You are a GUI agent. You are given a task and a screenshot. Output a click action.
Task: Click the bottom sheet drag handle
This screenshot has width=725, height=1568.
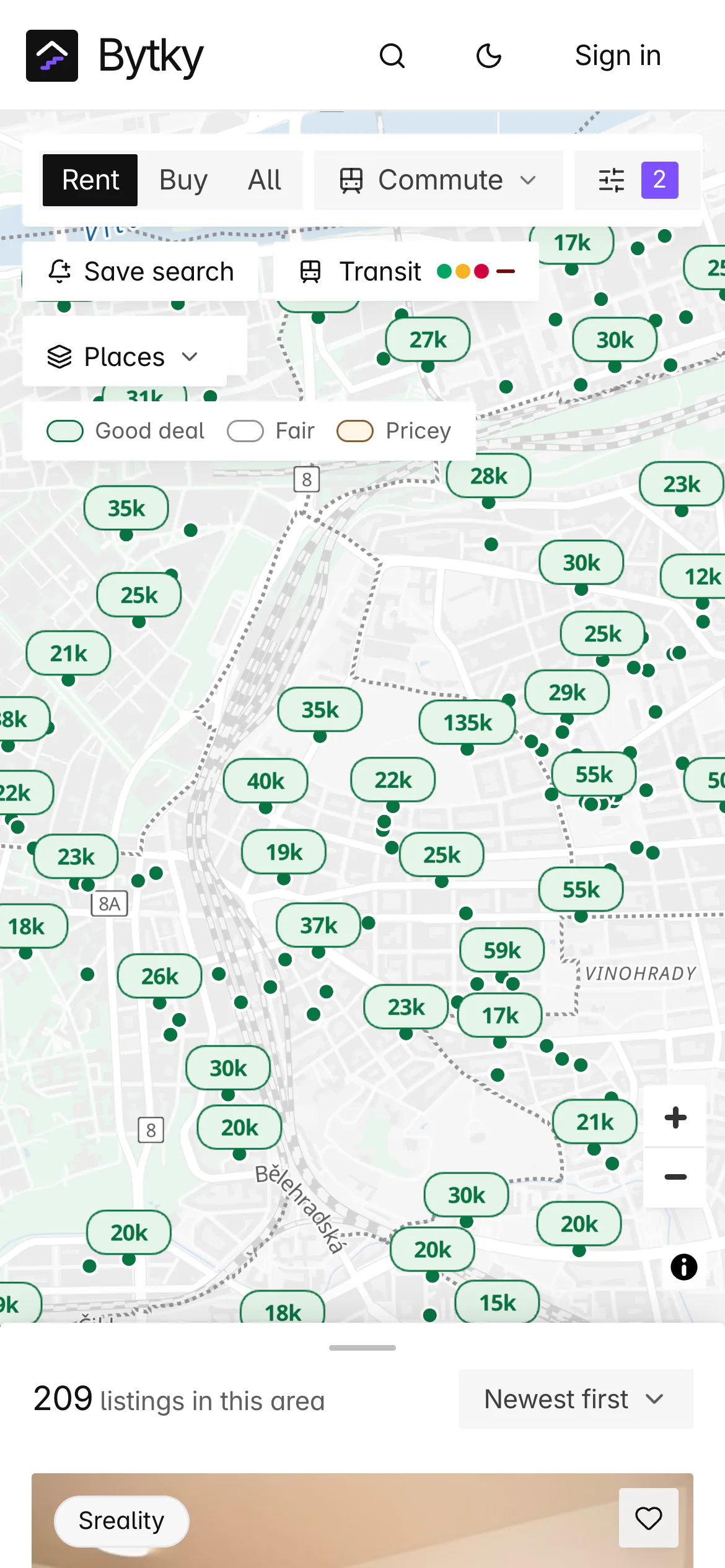coord(362,1348)
